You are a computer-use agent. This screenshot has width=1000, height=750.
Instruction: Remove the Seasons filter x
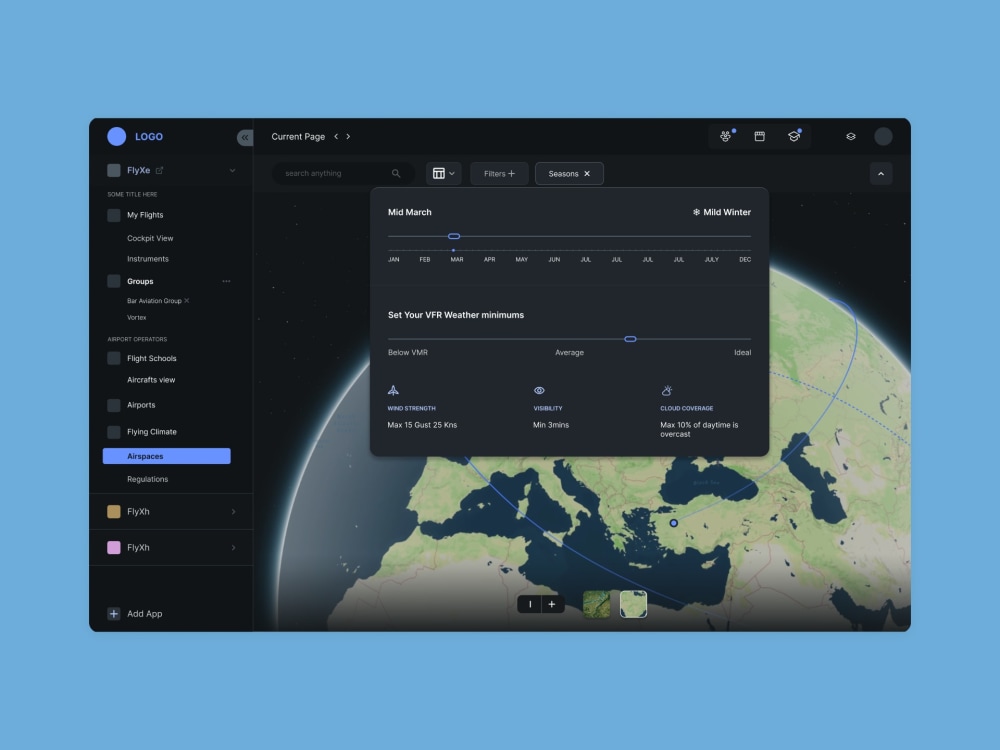click(587, 173)
